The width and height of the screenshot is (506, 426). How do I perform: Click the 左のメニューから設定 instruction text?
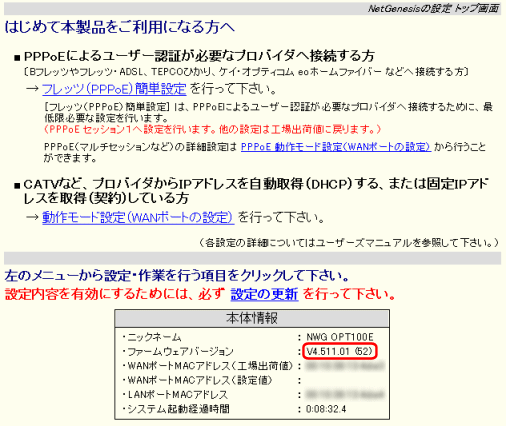coord(177,276)
